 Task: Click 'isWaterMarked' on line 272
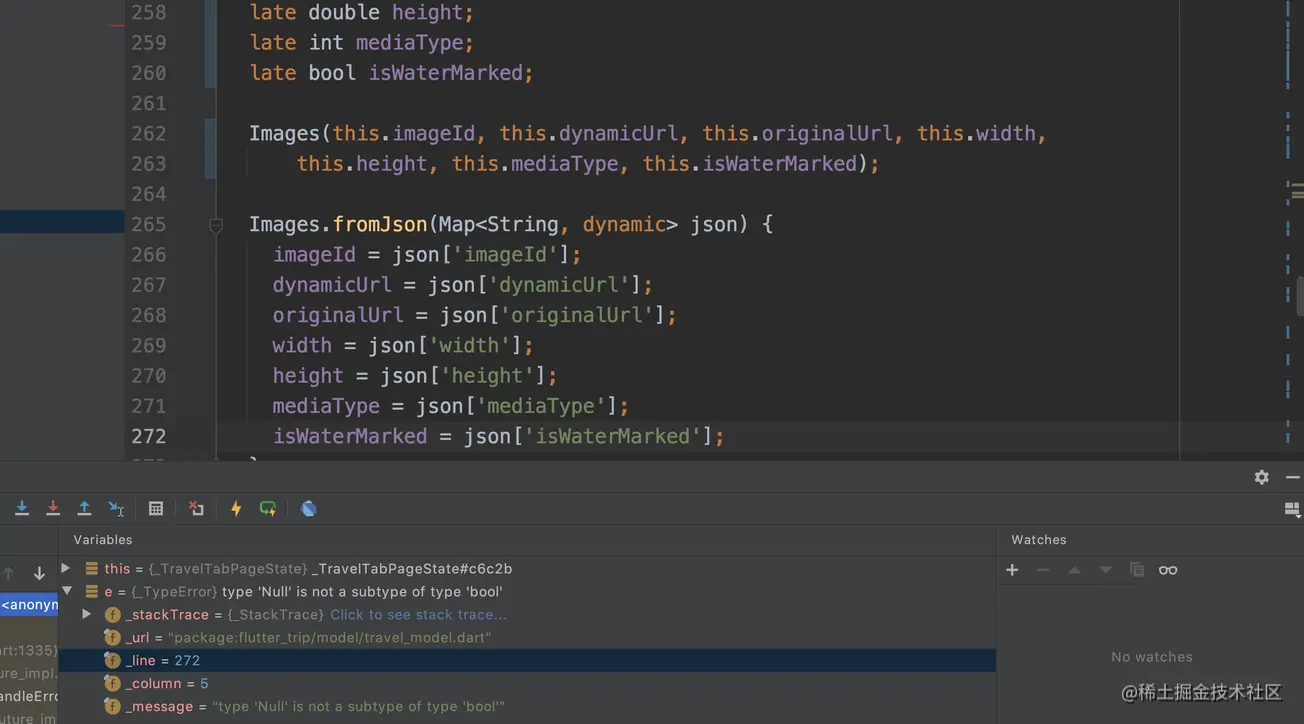click(350, 436)
